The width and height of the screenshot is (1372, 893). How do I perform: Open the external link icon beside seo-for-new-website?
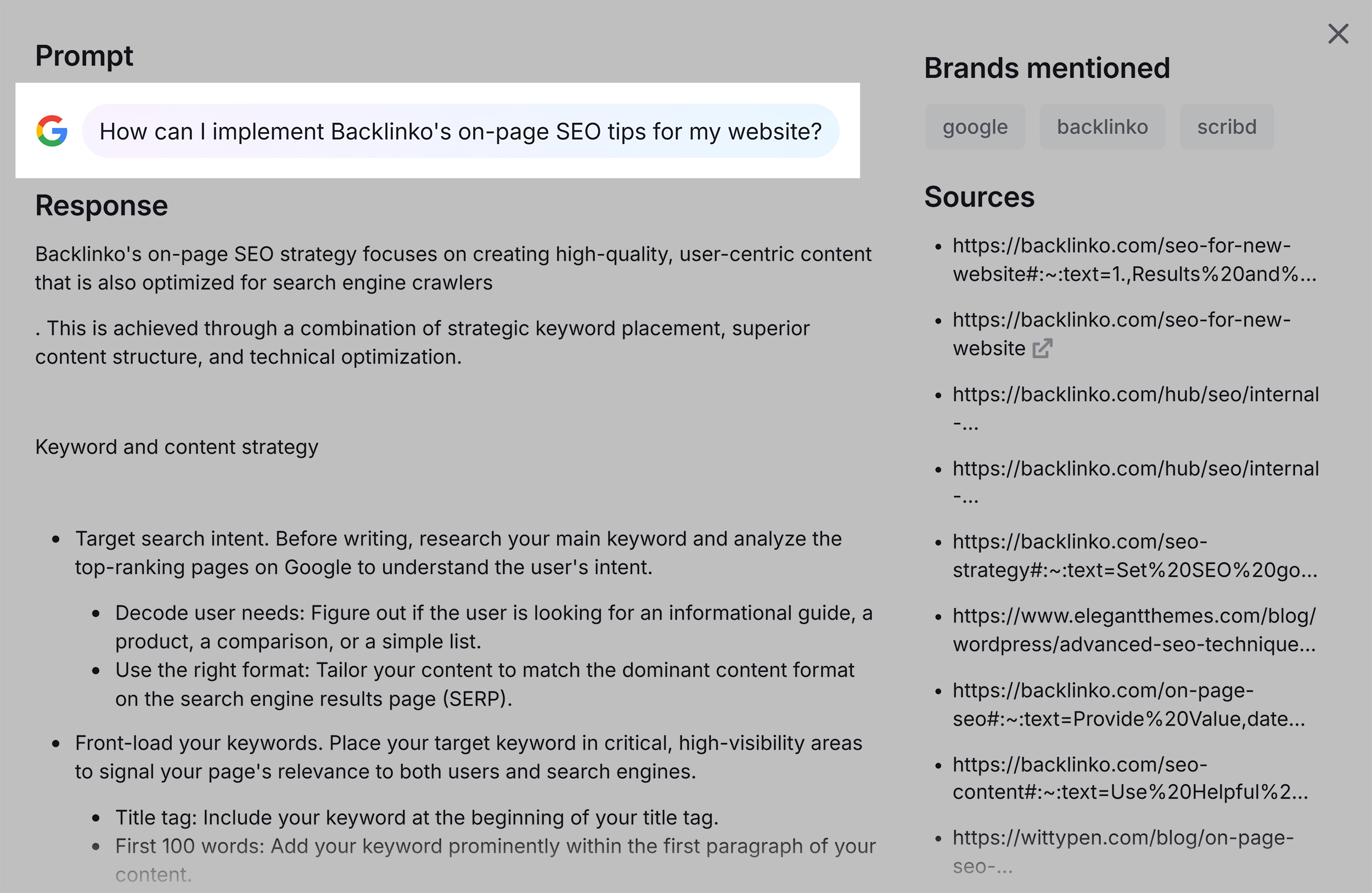(x=1042, y=348)
